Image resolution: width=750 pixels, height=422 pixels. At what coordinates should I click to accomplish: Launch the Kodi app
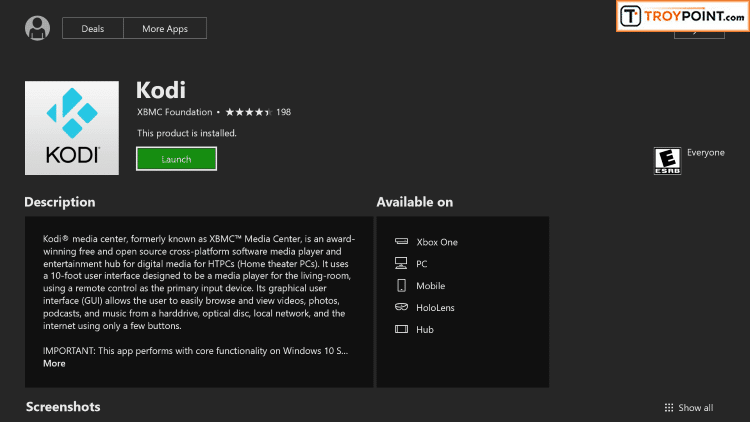coord(176,159)
